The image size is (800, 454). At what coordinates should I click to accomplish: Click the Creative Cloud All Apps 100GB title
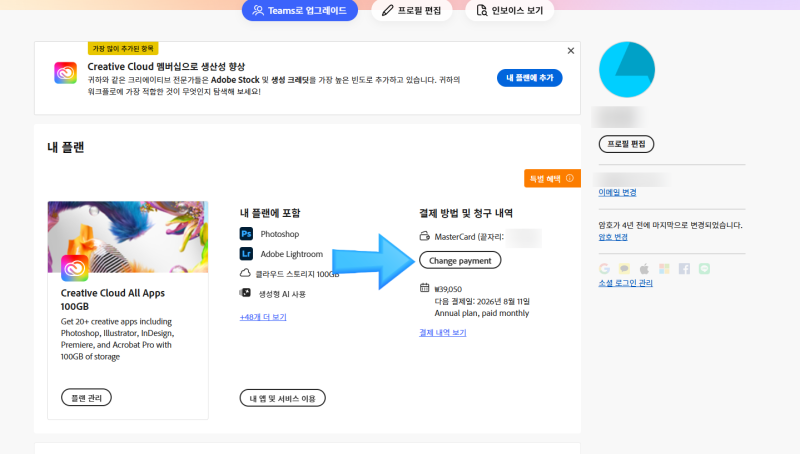[112, 299]
